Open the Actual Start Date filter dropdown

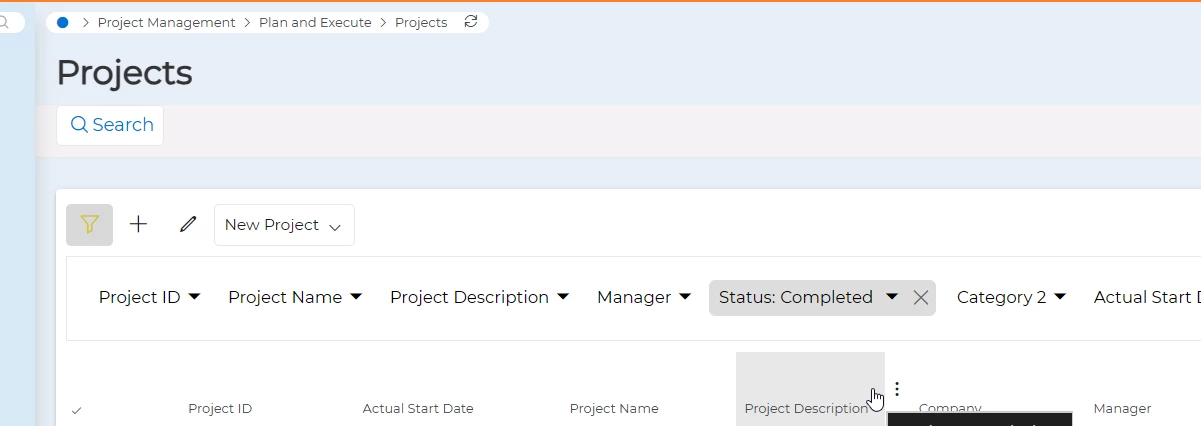(1147, 297)
